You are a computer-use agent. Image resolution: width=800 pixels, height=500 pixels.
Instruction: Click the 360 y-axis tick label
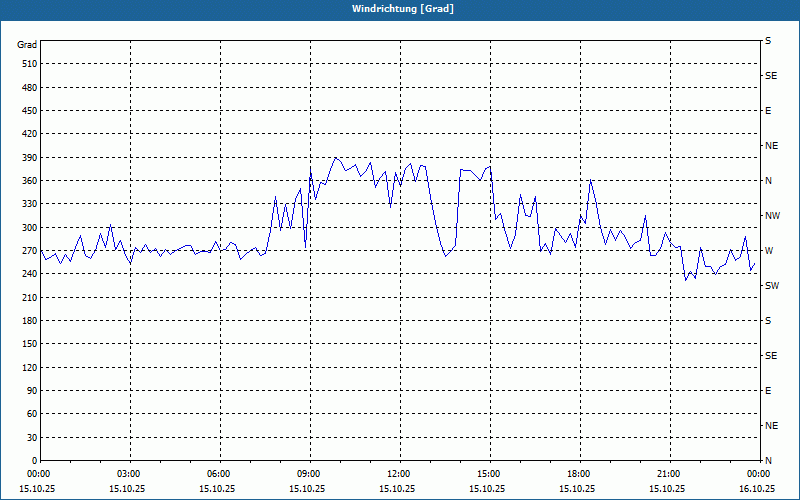(29, 181)
